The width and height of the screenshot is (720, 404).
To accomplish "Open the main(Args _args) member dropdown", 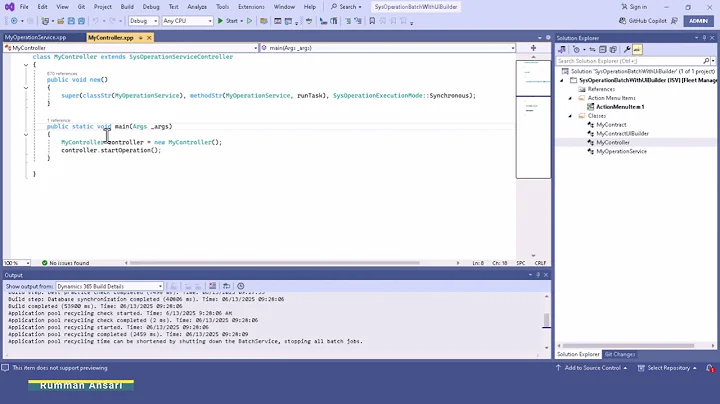I will coord(388,48).
